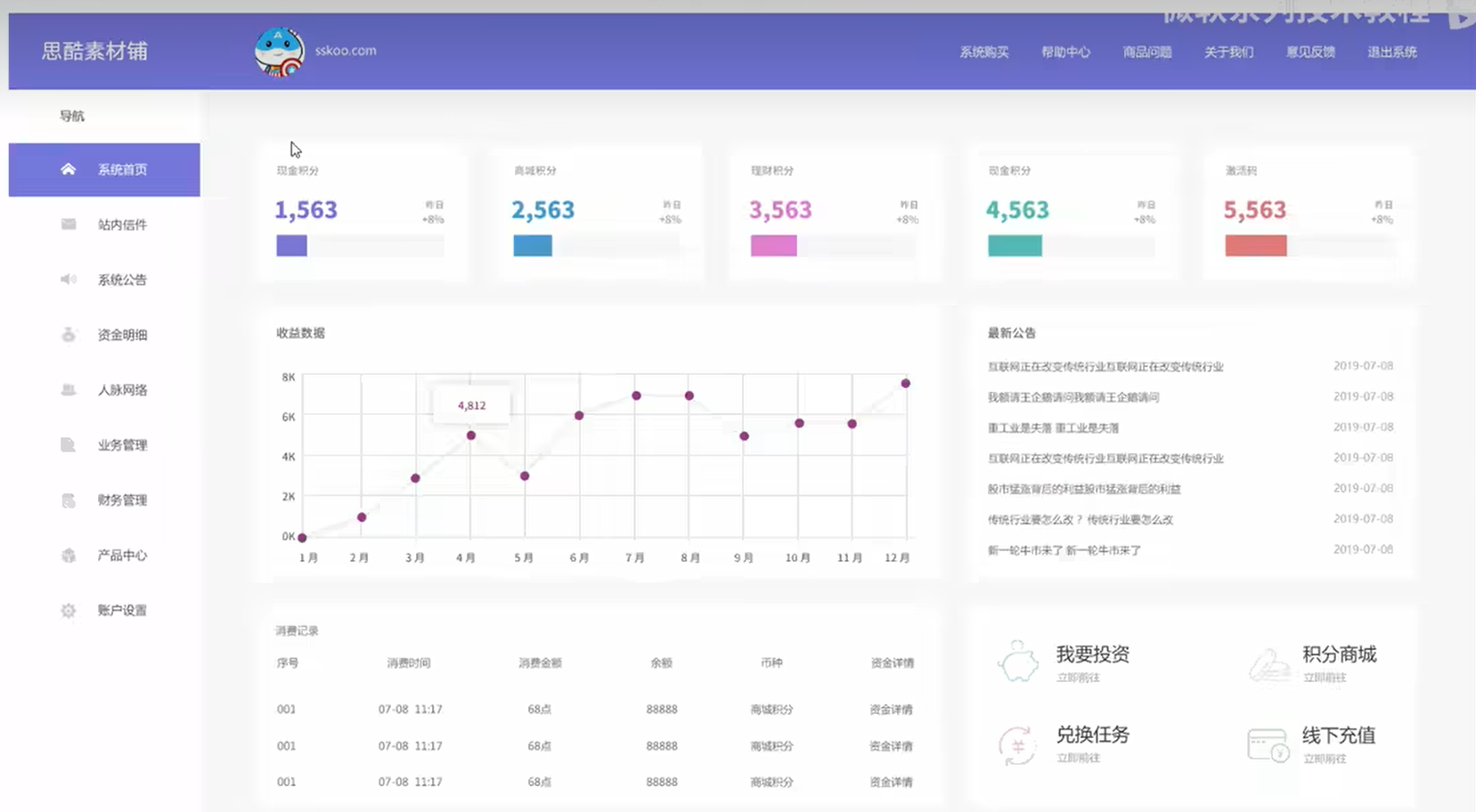This screenshot has width=1476, height=812.
Task: Click 资金详情 in the second consumption row
Action: pyautogui.click(x=891, y=746)
